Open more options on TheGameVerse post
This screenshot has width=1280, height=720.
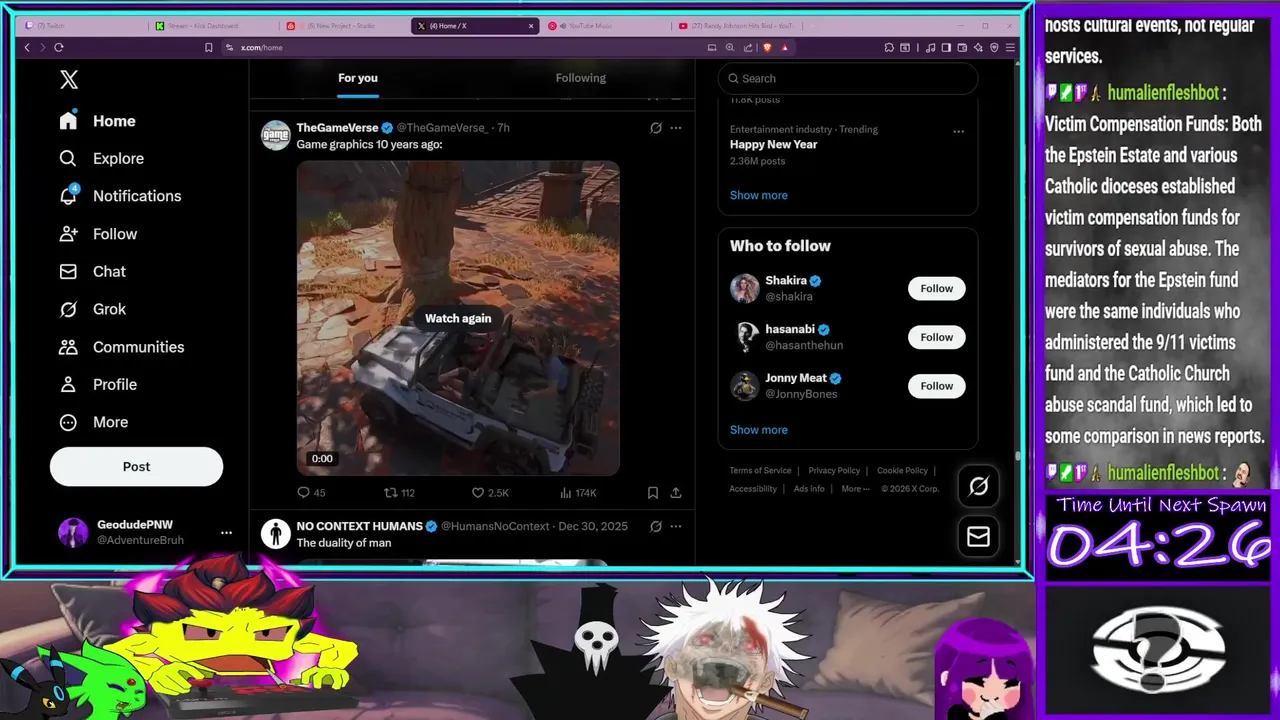[676, 128]
